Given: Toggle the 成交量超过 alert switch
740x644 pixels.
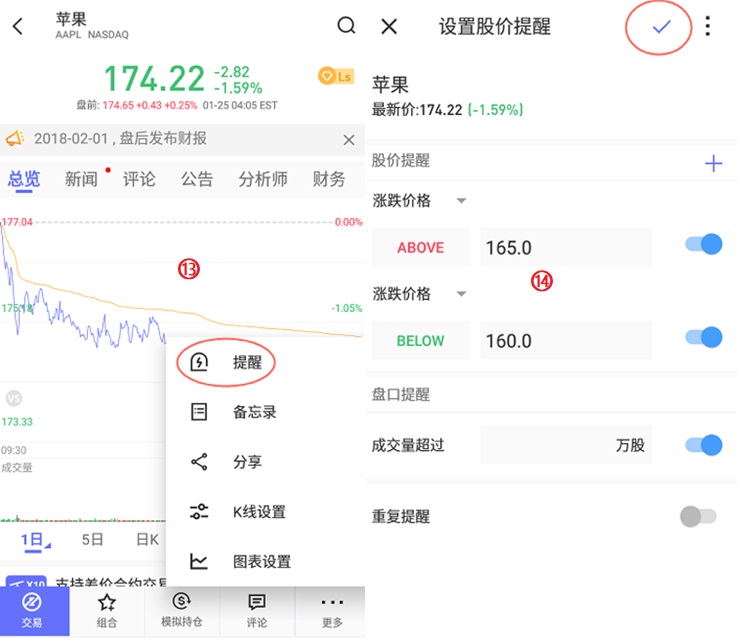Looking at the screenshot, I should coord(704,445).
